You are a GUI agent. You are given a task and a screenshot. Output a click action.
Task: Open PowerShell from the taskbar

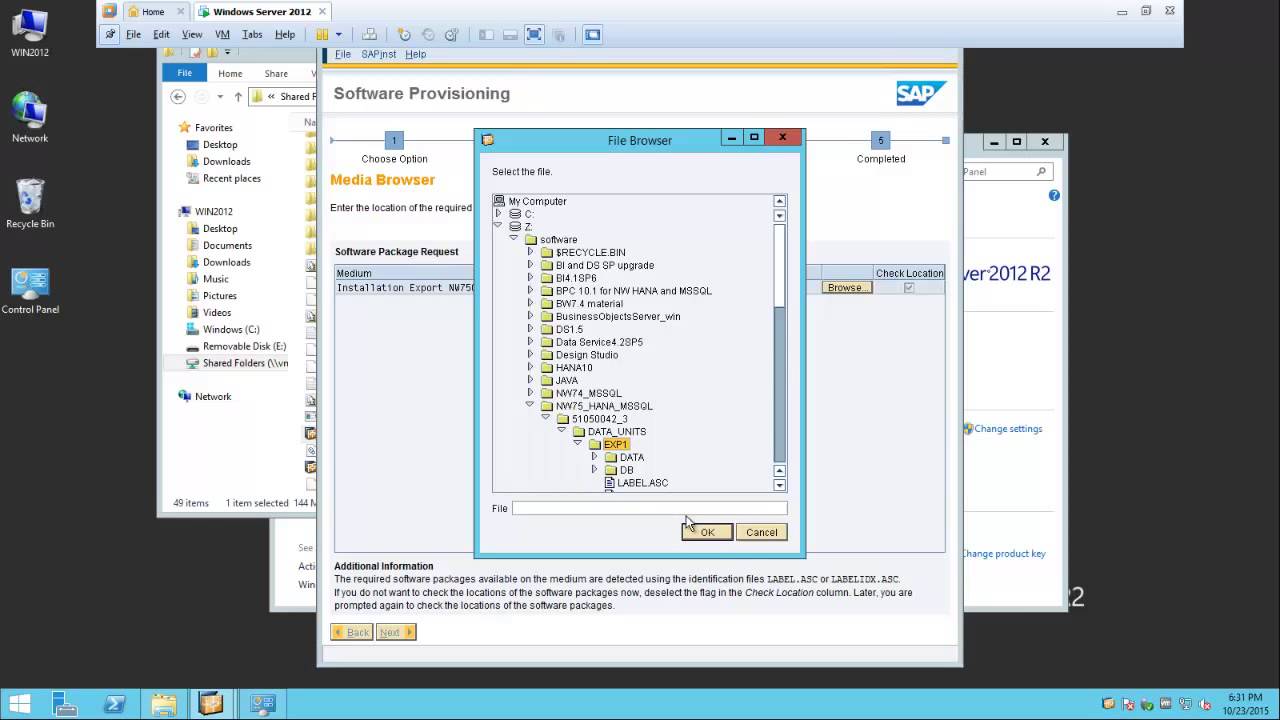[x=115, y=704]
